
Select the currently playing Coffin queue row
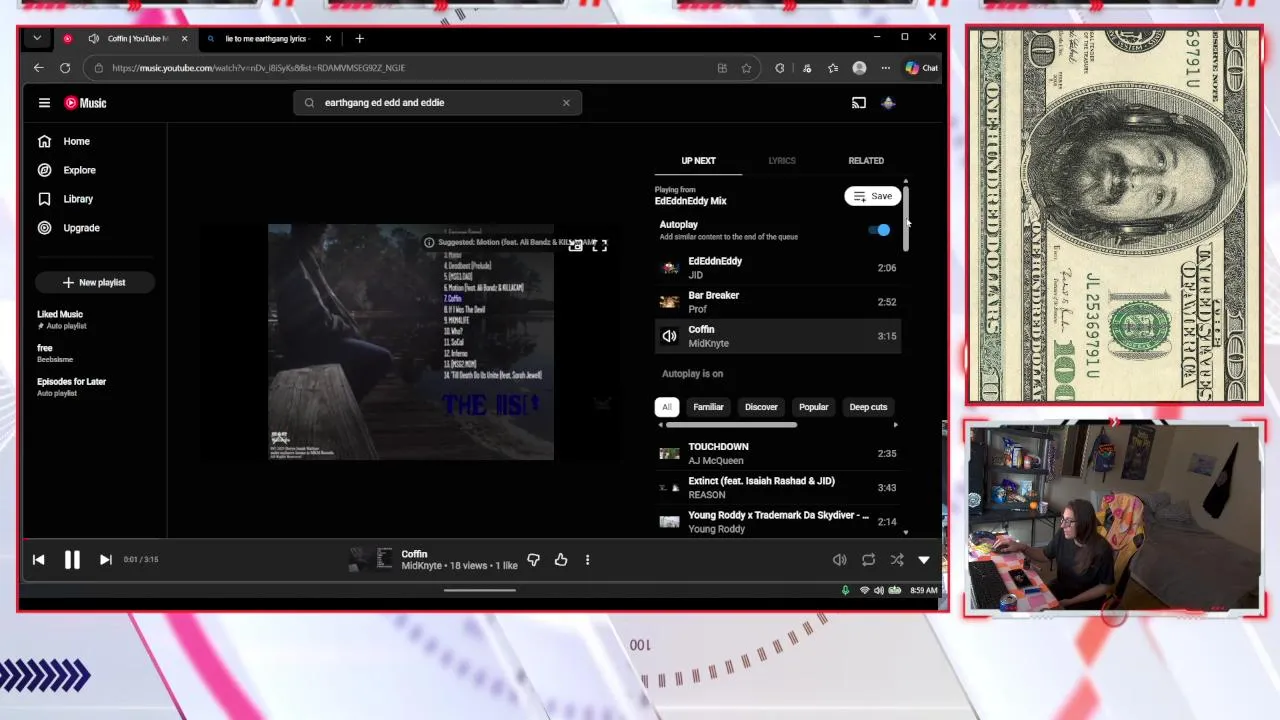point(778,336)
